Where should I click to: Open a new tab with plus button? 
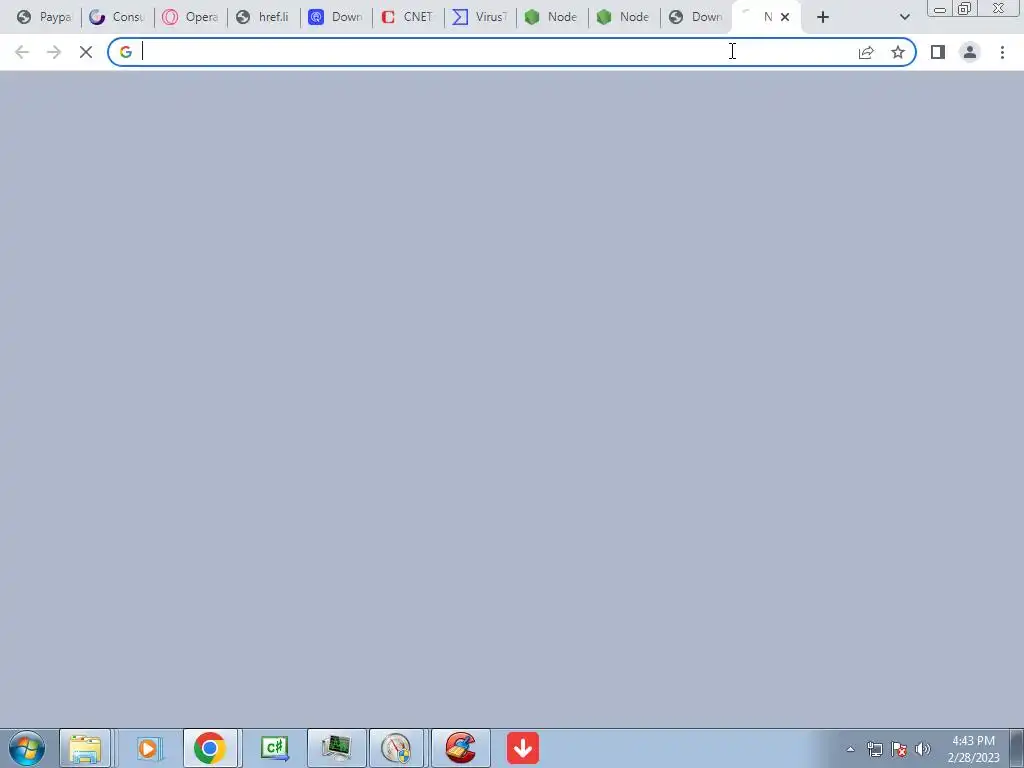click(823, 17)
